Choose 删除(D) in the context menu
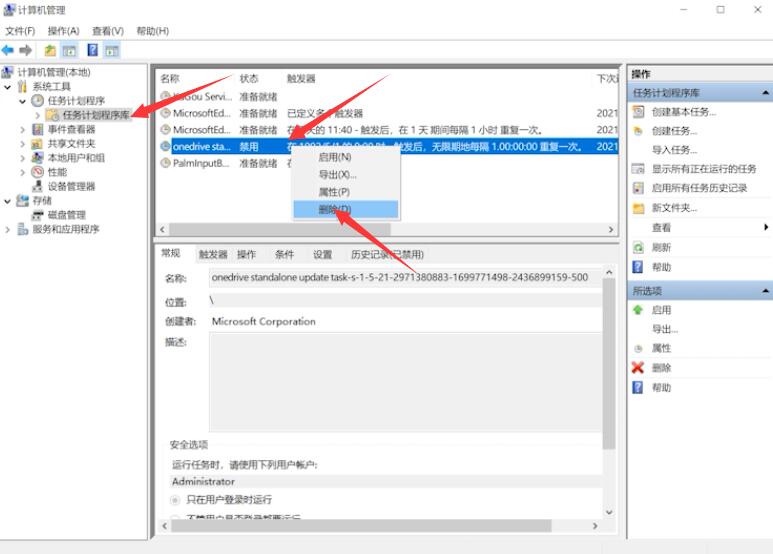This screenshot has width=773, height=554. pyautogui.click(x=346, y=209)
